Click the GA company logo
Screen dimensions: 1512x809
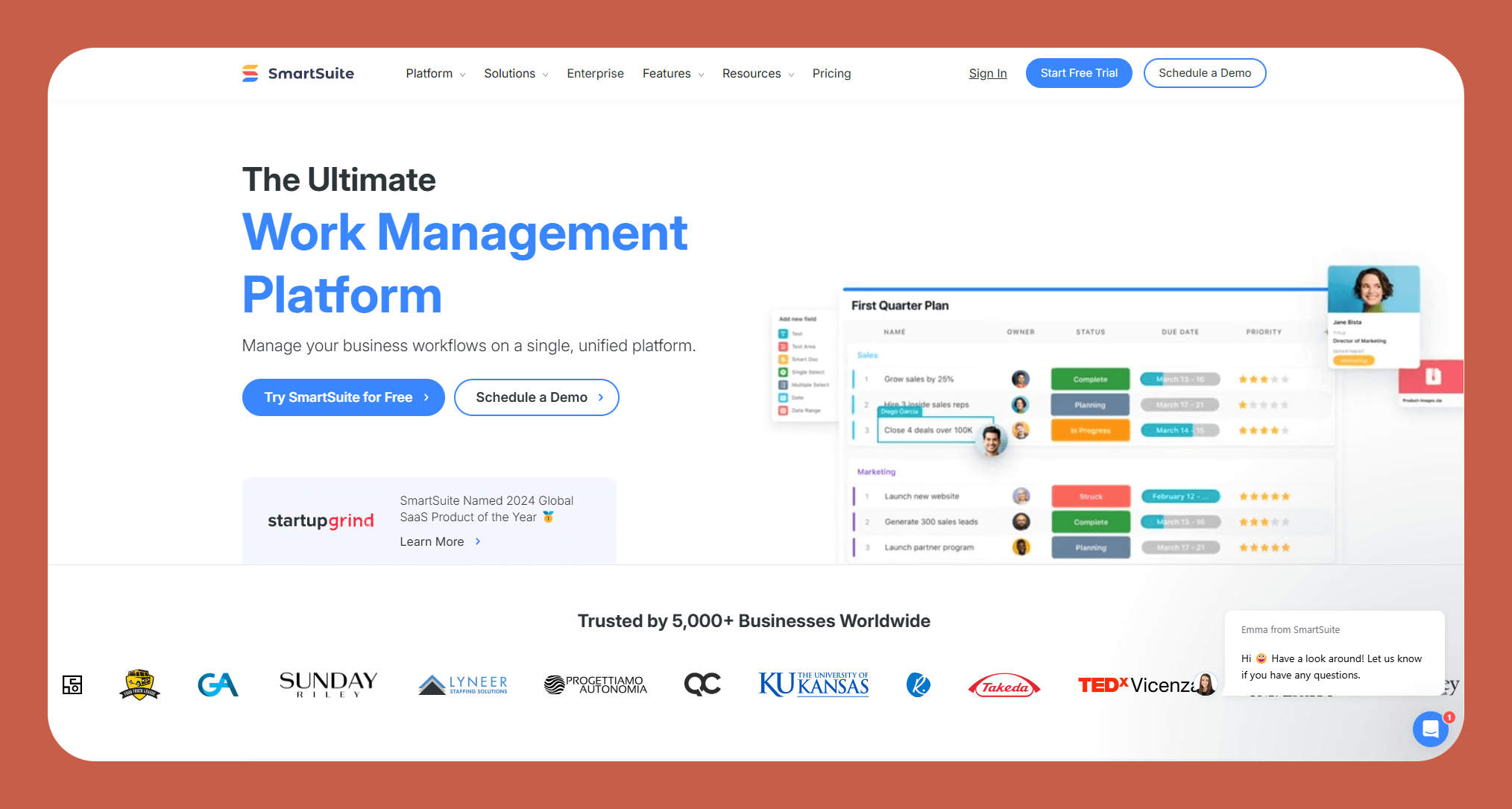click(218, 684)
